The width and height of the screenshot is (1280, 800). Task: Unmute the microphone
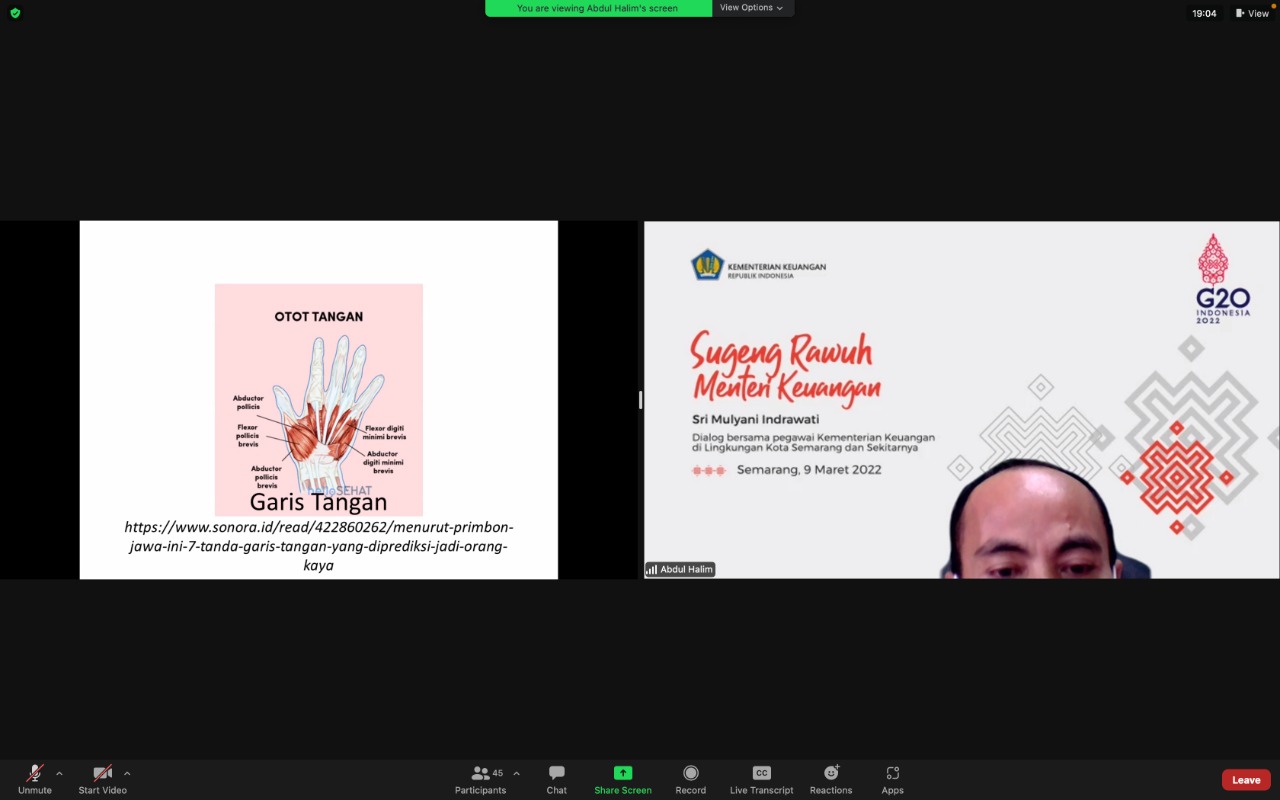(x=34, y=779)
